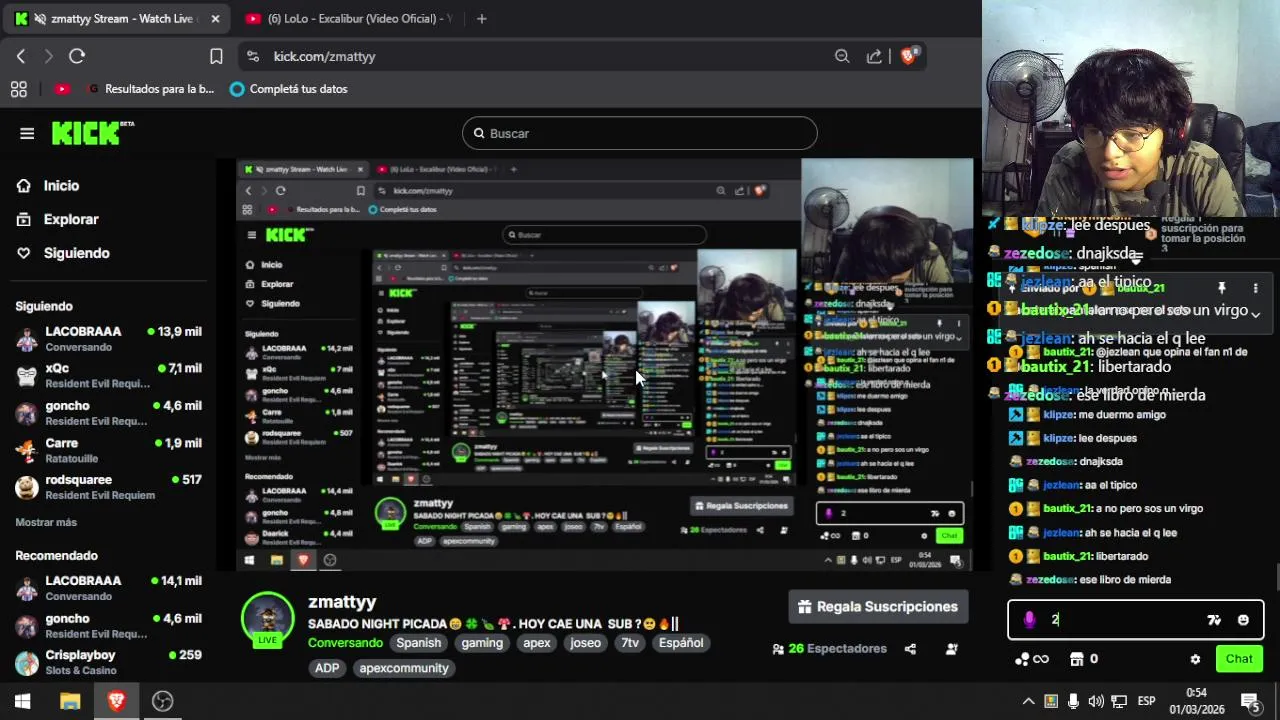Click the Buscar search field
Screen dimensions: 1280x720
point(639,133)
